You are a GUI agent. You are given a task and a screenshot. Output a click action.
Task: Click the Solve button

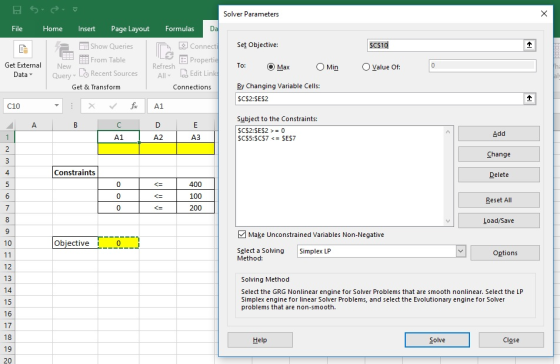[437, 340]
